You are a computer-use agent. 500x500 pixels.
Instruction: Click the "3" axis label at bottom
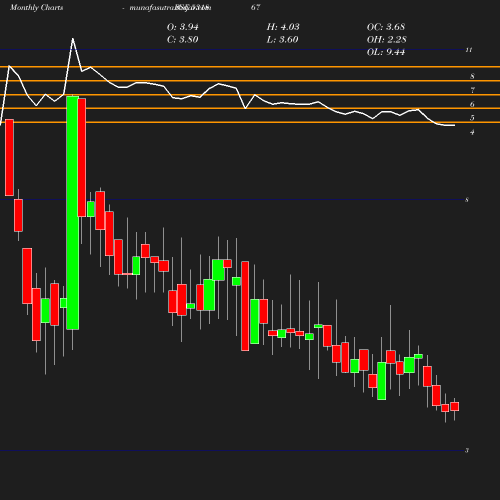pos(467,451)
